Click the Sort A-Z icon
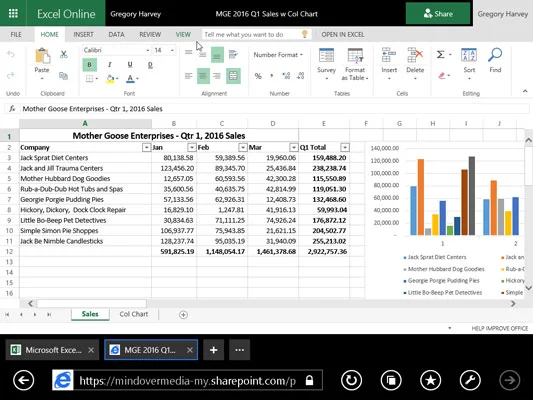Image resolution: width=533 pixels, height=400 pixels. [x=469, y=55]
